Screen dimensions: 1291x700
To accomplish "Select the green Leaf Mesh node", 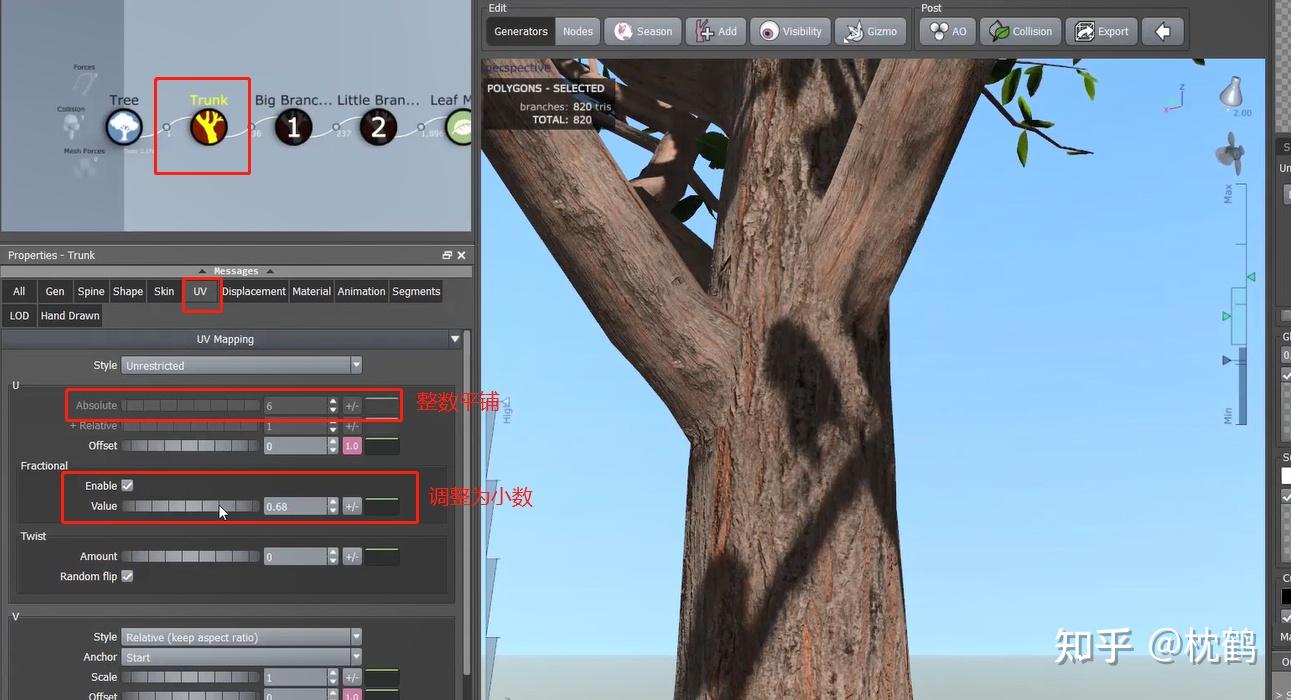I will point(460,128).
